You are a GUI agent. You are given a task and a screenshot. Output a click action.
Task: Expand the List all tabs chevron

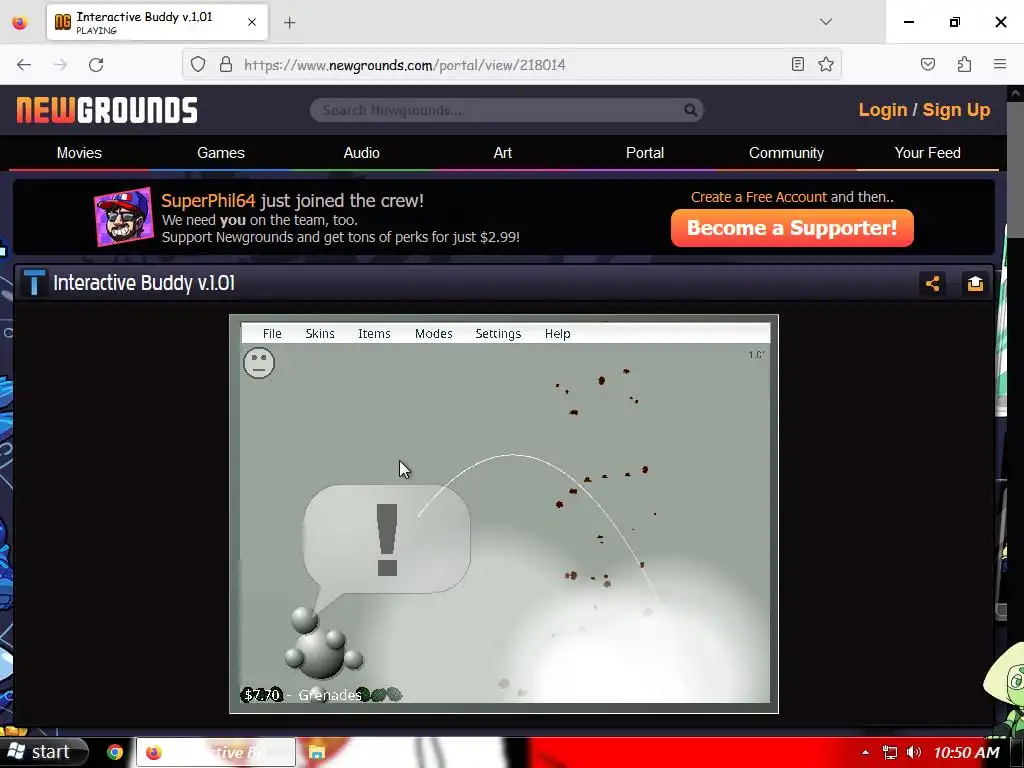825,22
